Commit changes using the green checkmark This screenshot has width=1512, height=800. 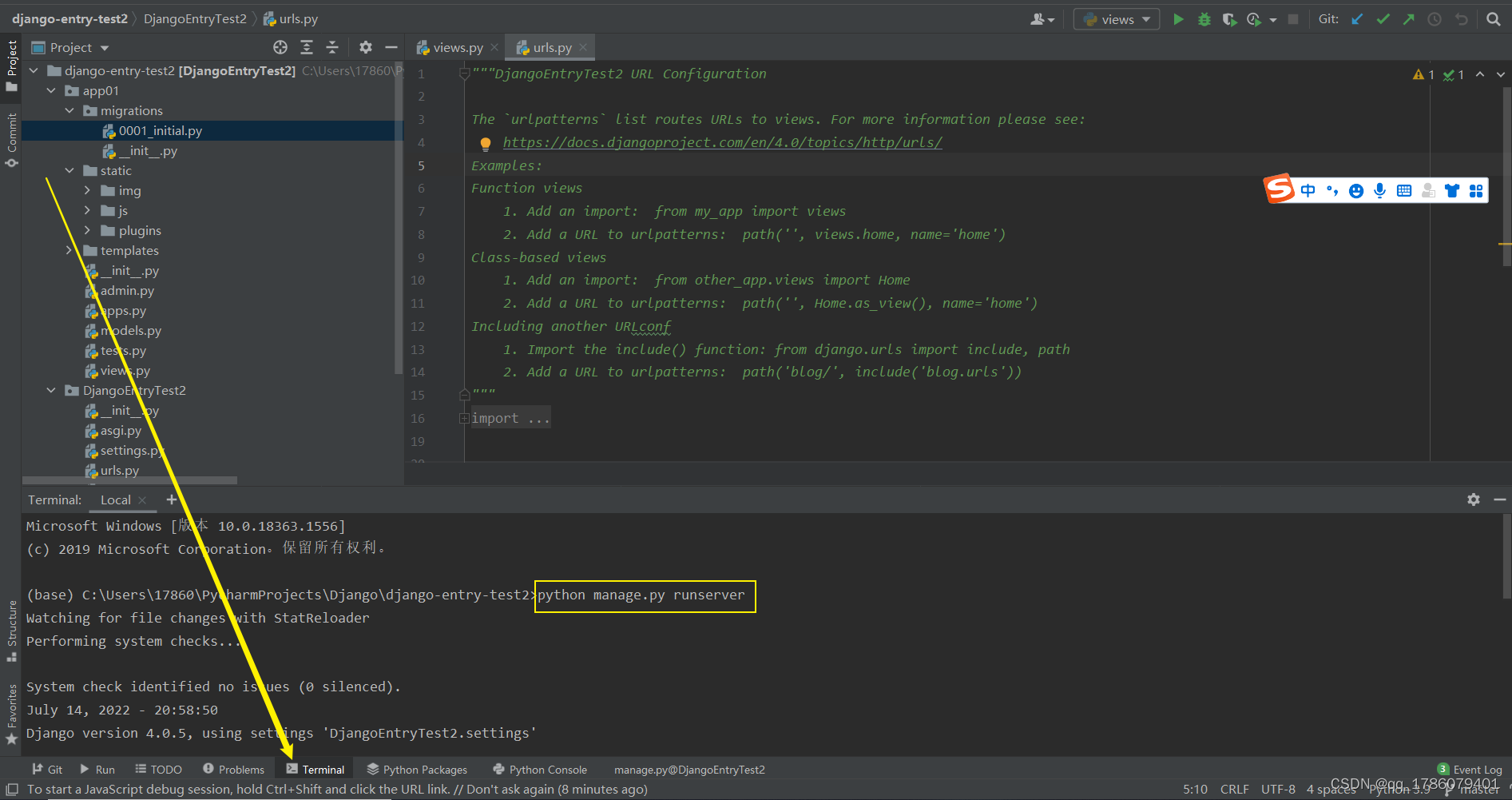click(x=1383, y=18)
